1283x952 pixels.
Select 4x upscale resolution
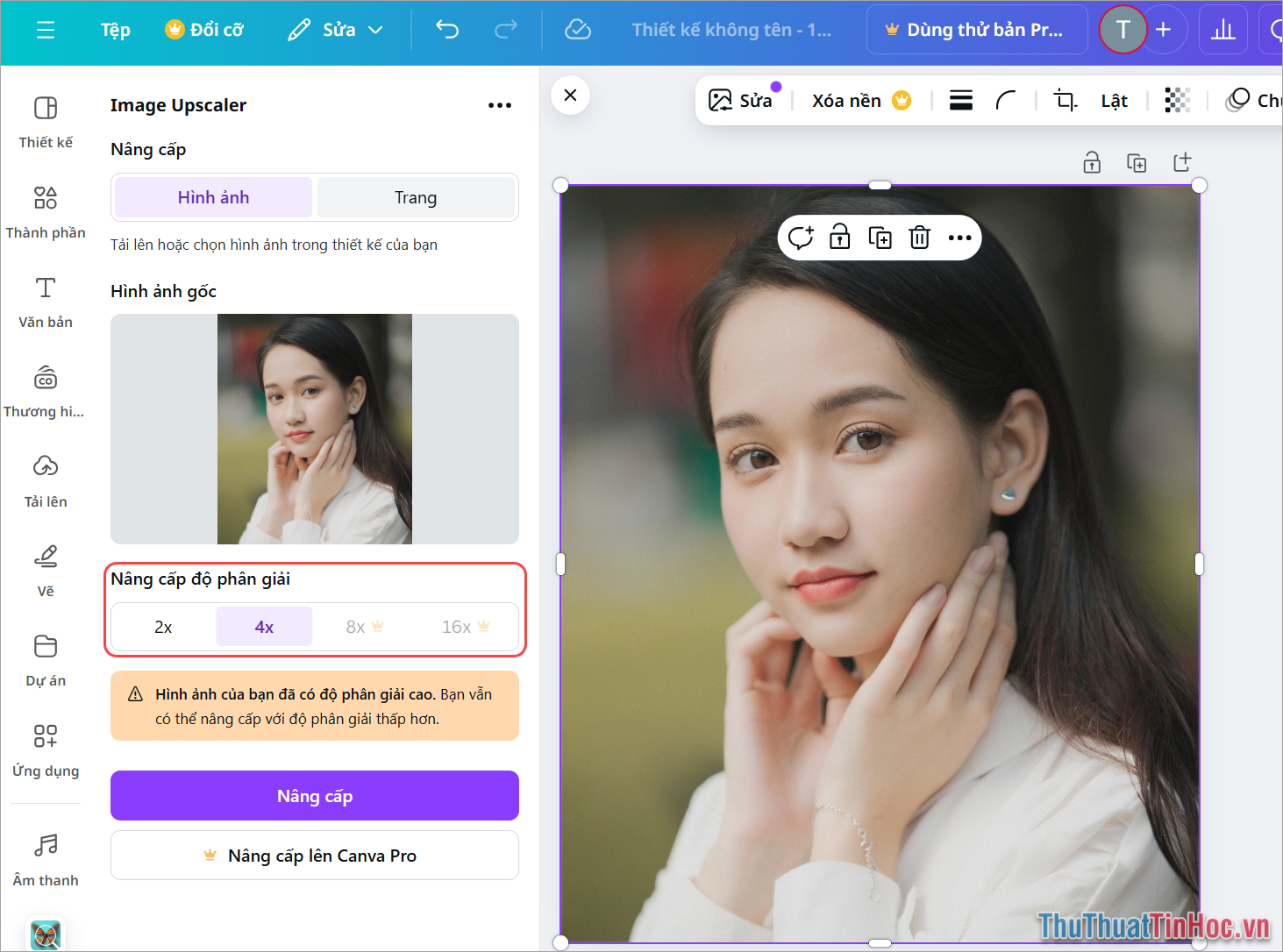click(x=264, y=627)
